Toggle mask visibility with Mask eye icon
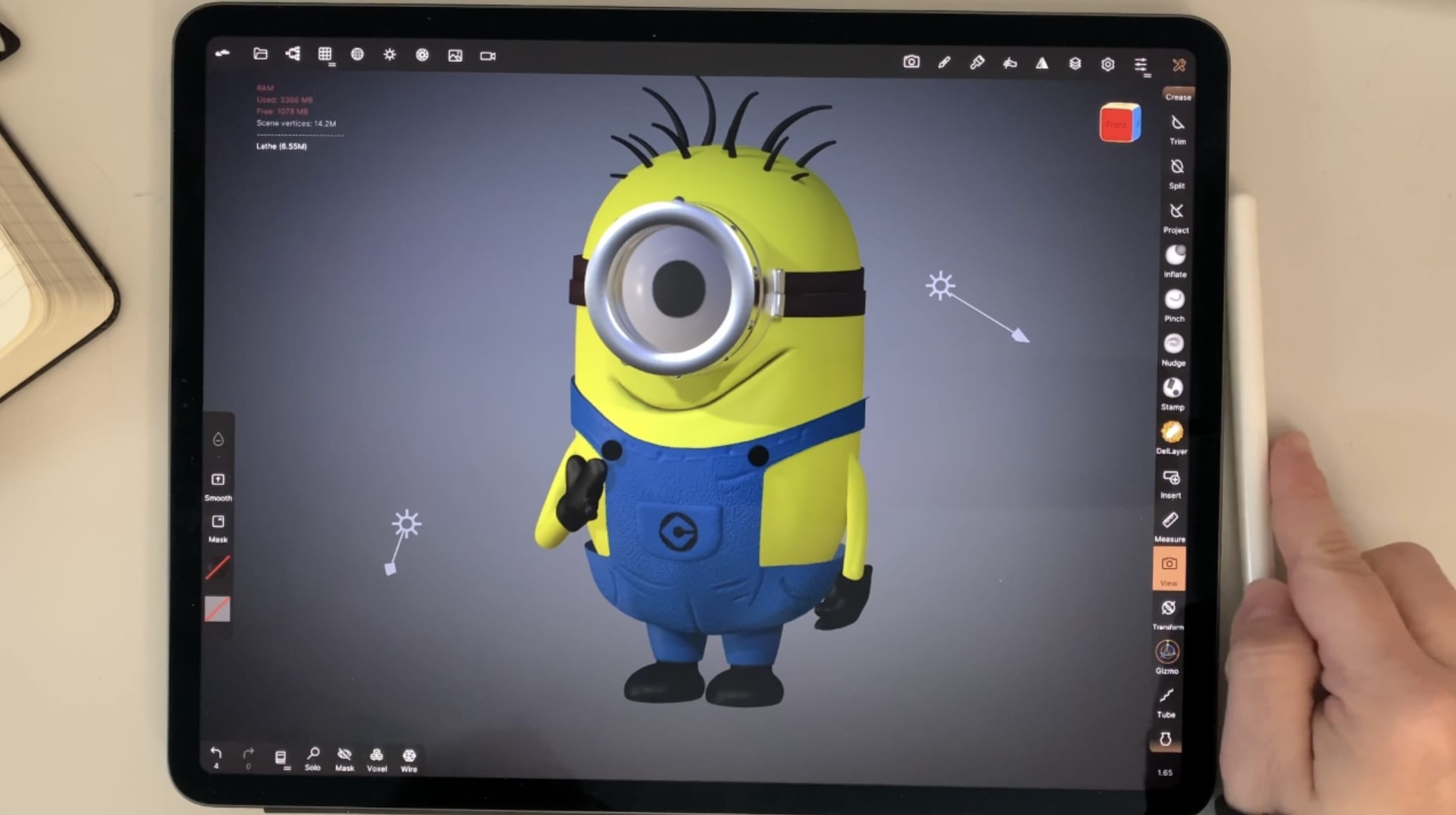Screen dimensions: 1456x815 pos(344,756)
